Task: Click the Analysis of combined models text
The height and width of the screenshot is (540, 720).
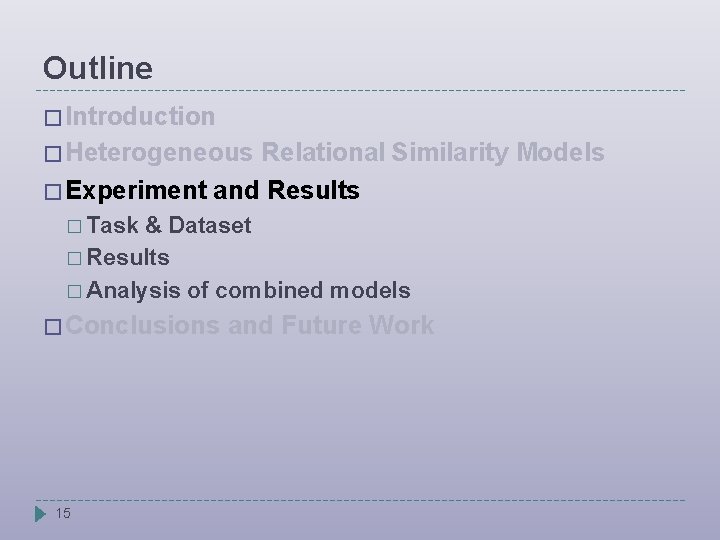Action: [x=248, y=290]
